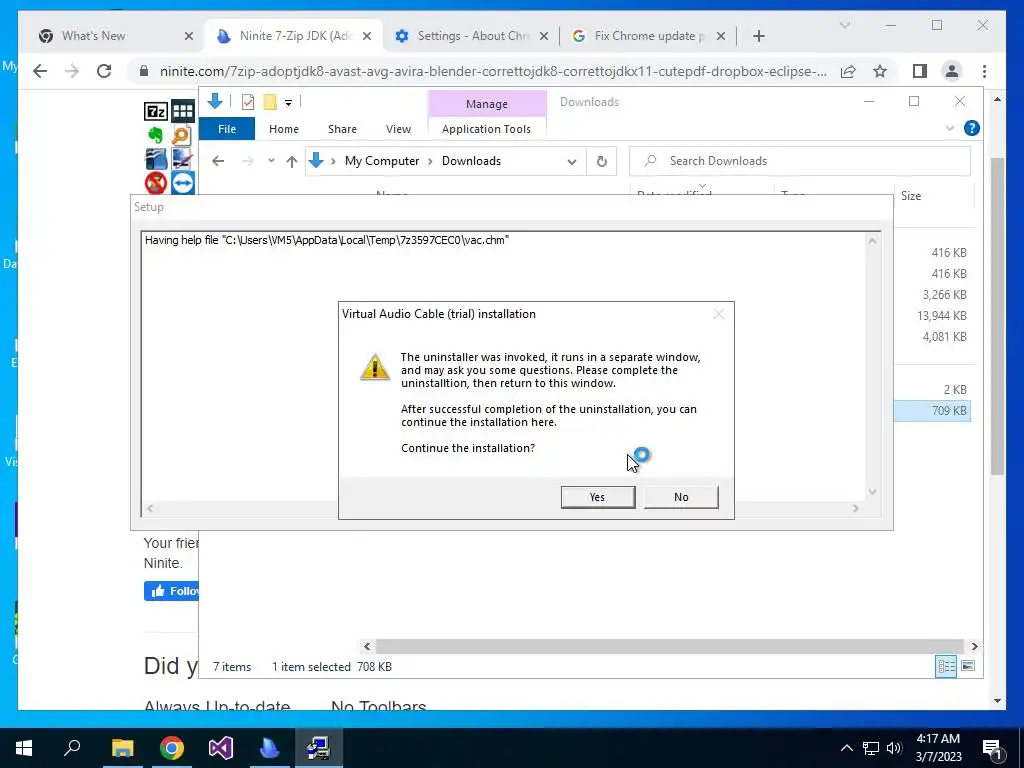Viewport: 1024px width, 768px height.
Task: Click the Explorer horizontal scrollbar
Action: pyautogui.click(x=670, y=647)
